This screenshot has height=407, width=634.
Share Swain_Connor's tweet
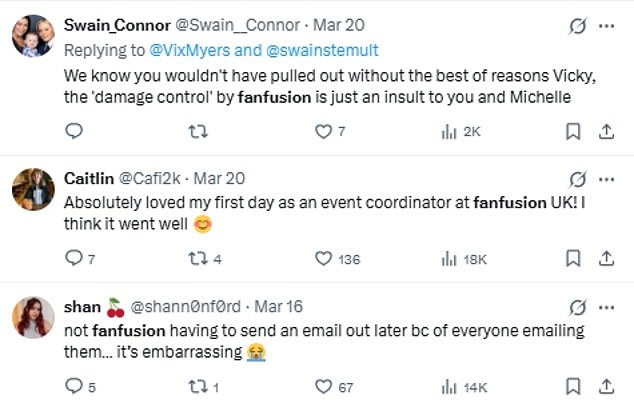(606, 130)
